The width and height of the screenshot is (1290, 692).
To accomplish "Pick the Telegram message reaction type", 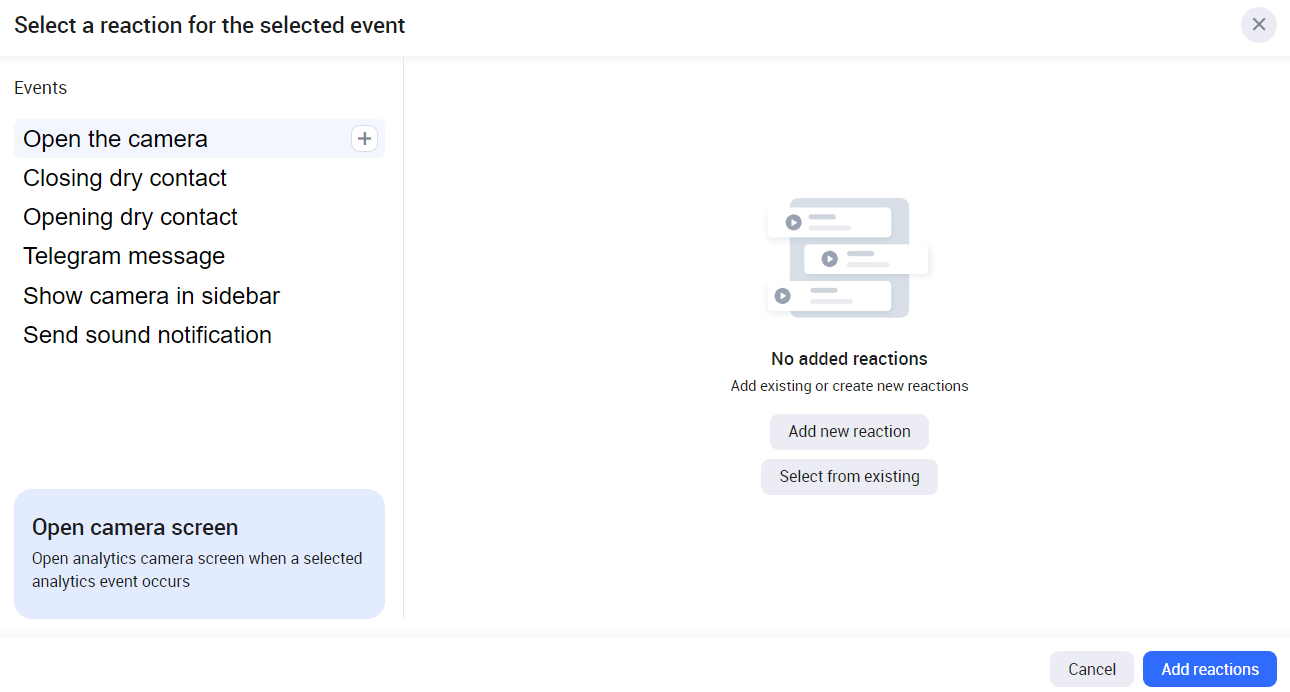I will click(124, 256).
